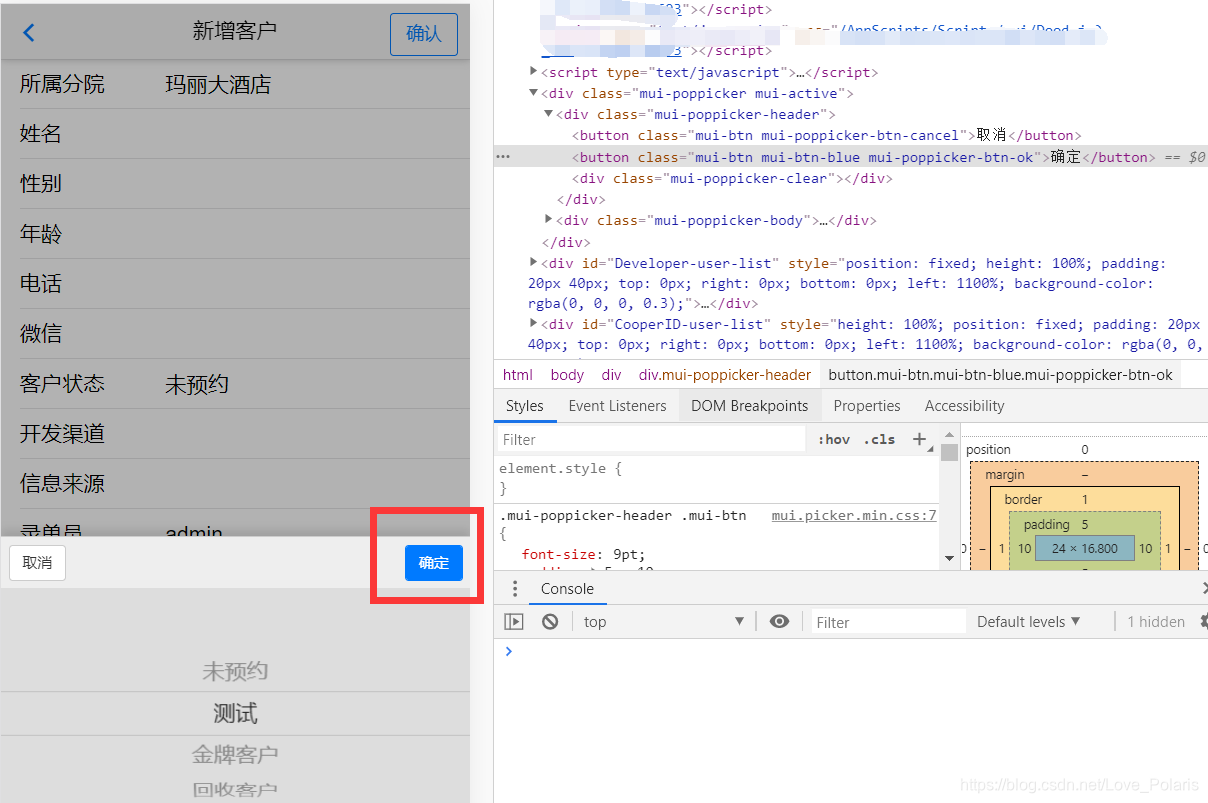Click the element.style rule block
This screenshot has width=1208, height=803.
click(716, 478)
